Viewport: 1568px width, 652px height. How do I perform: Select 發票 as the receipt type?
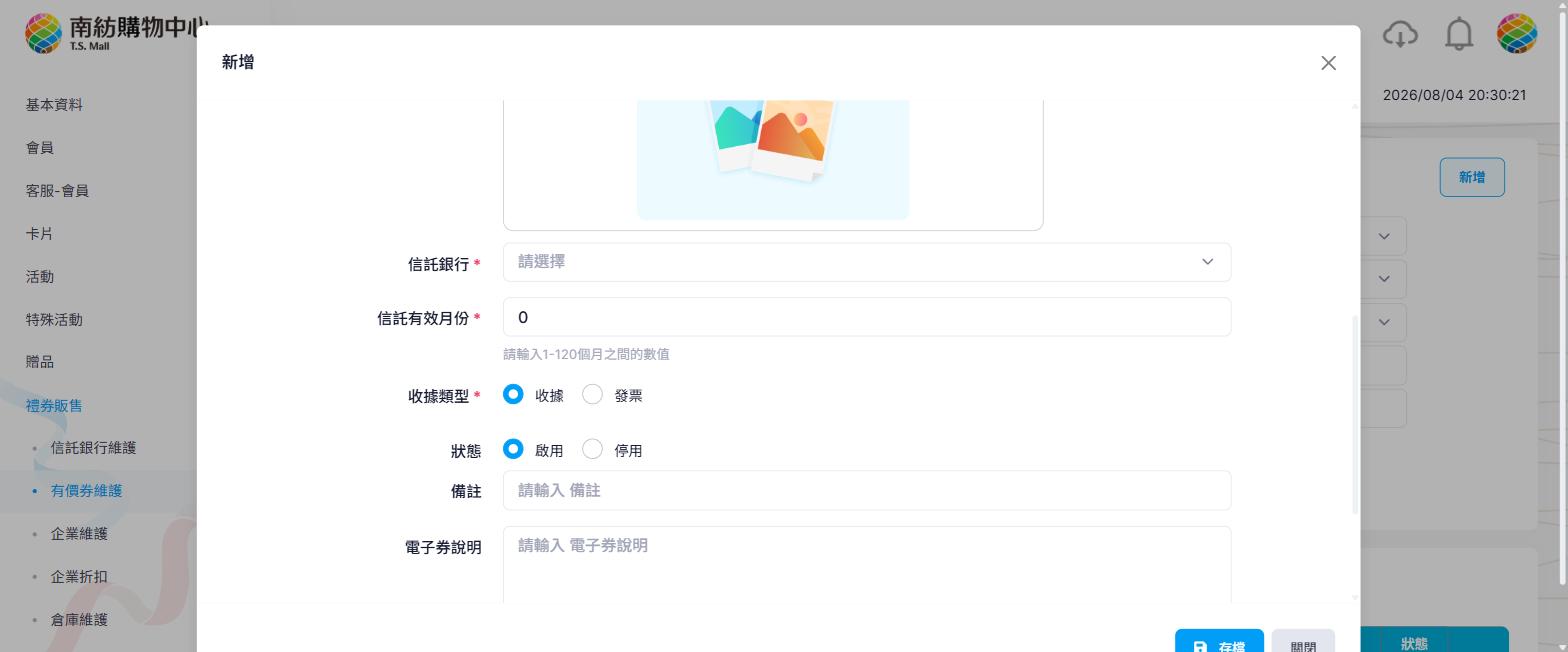(x=592, y=395)
